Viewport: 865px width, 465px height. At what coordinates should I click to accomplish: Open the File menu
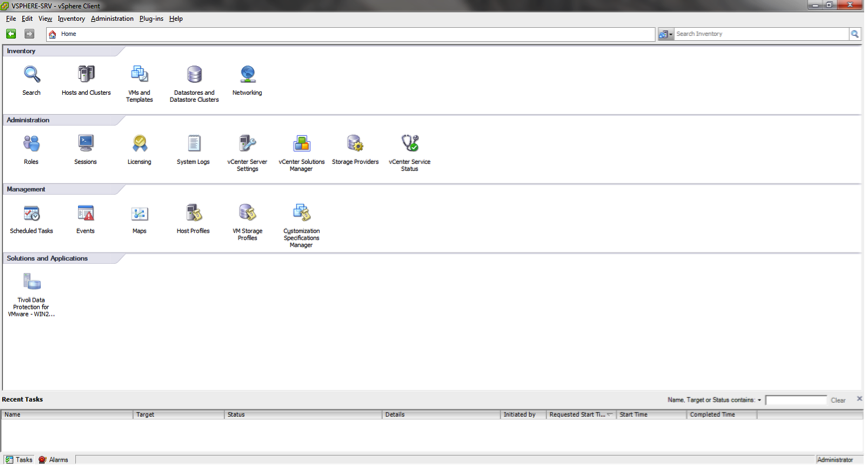pyautogui.click(x=11, y=19)
